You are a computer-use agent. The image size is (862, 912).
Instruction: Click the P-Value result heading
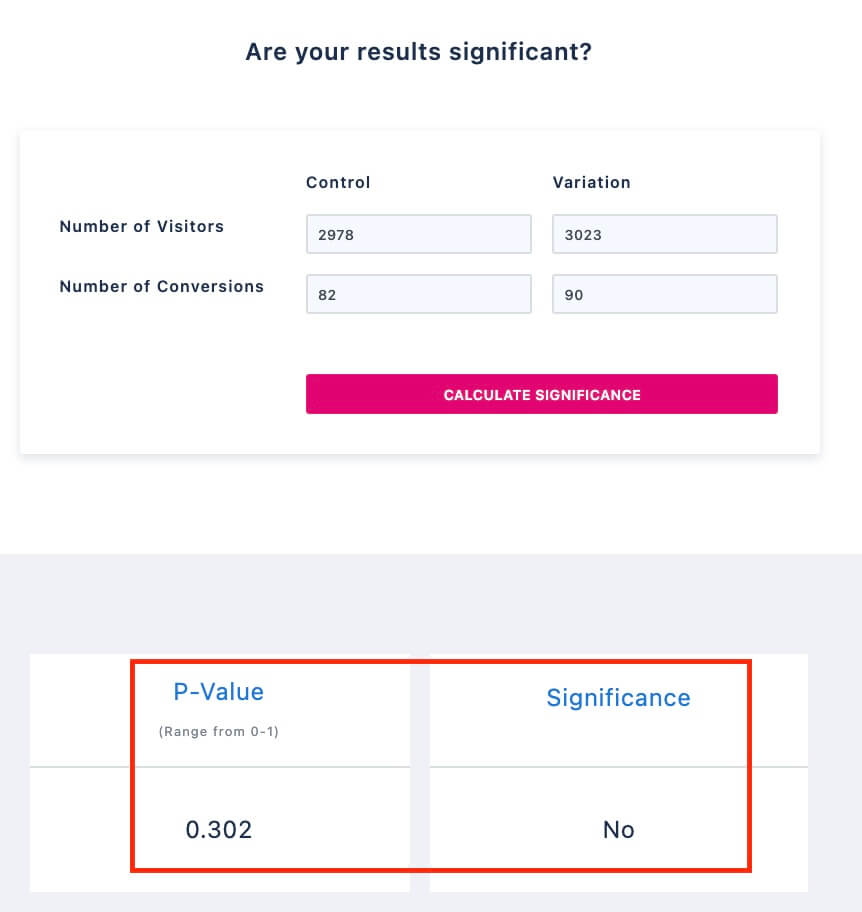click(219, 692)
